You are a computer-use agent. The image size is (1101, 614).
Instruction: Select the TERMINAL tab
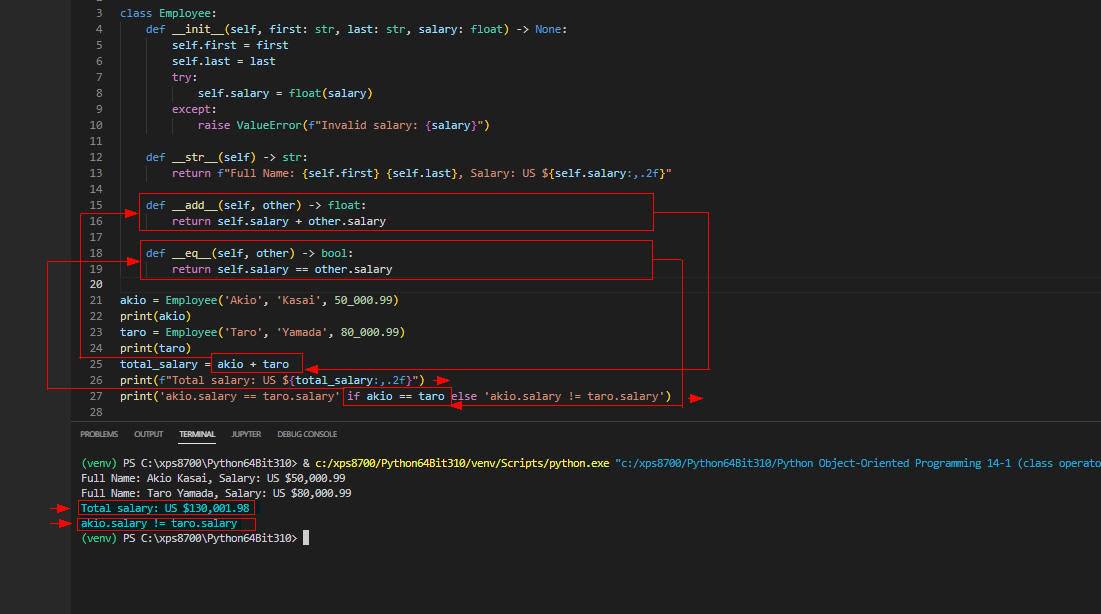[197, 434]
